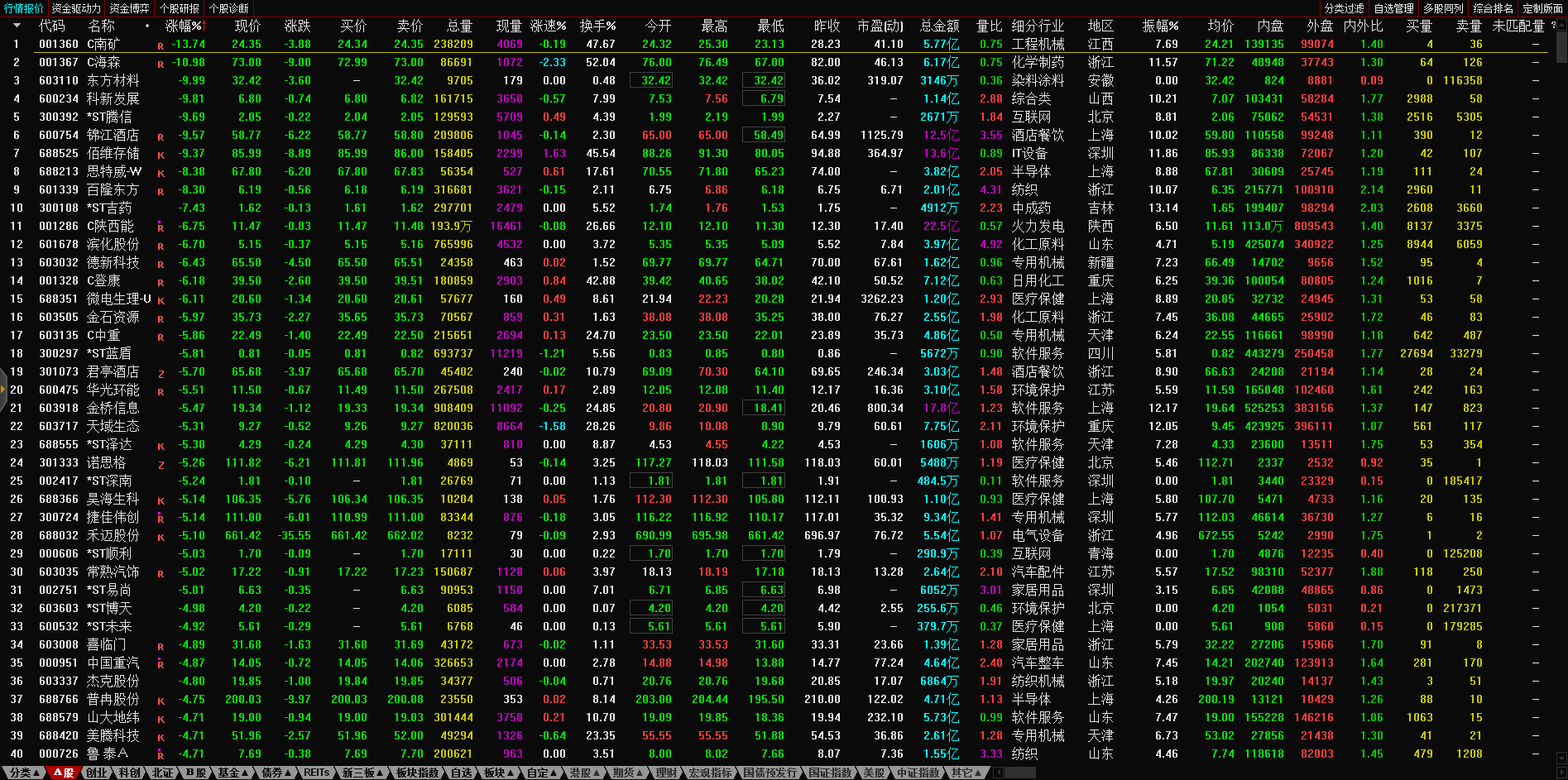
Task: Click the tab scroll left arrow at bottom
Action: click(999, 773)
